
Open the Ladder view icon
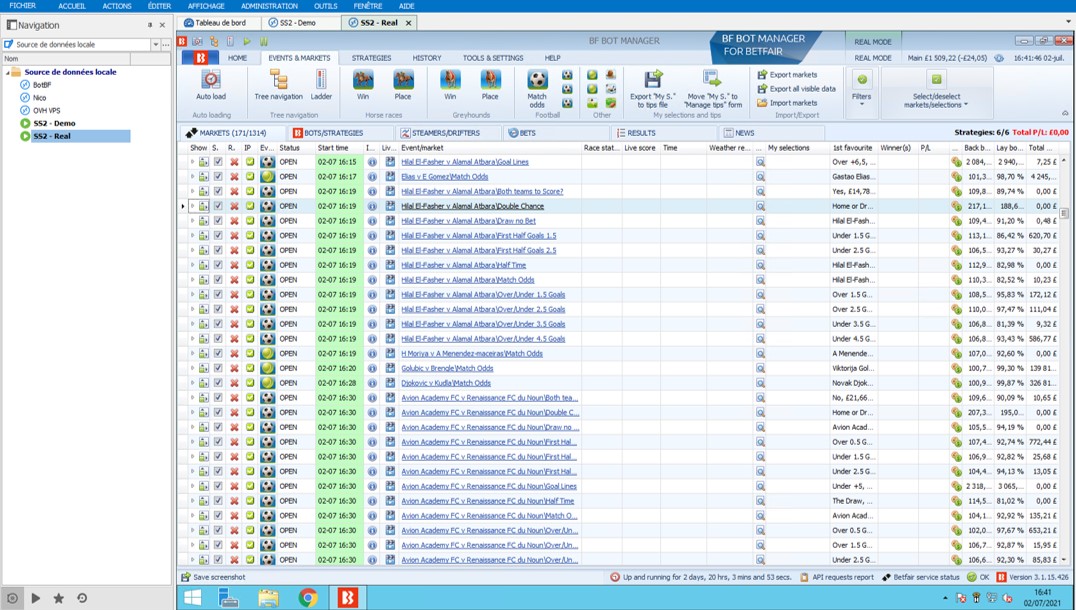point(321,80)
